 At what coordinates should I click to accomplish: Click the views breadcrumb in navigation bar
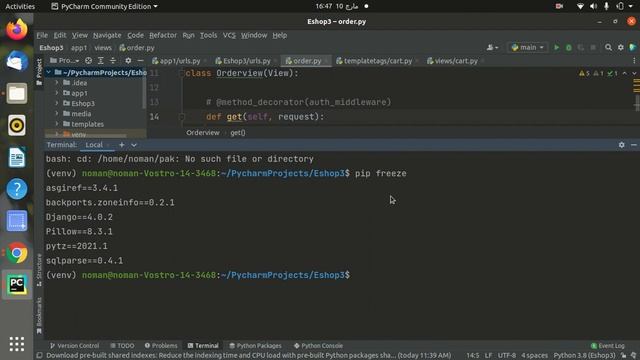[103, 48]
